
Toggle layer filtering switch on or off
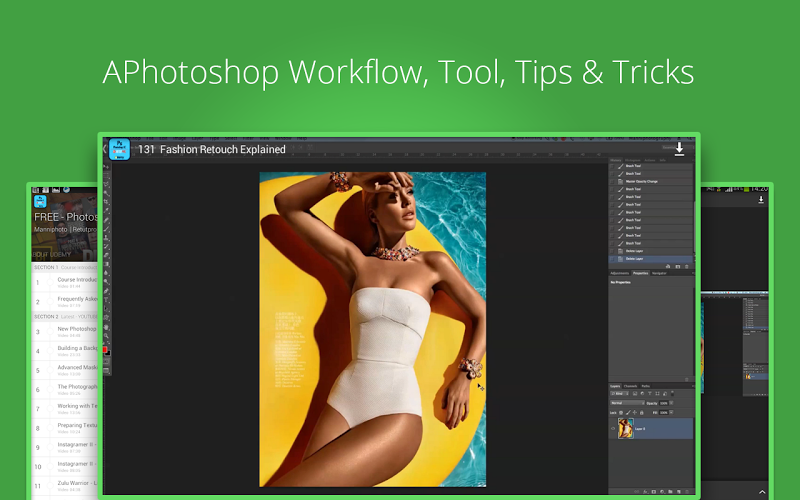click(x=672, y=393)
